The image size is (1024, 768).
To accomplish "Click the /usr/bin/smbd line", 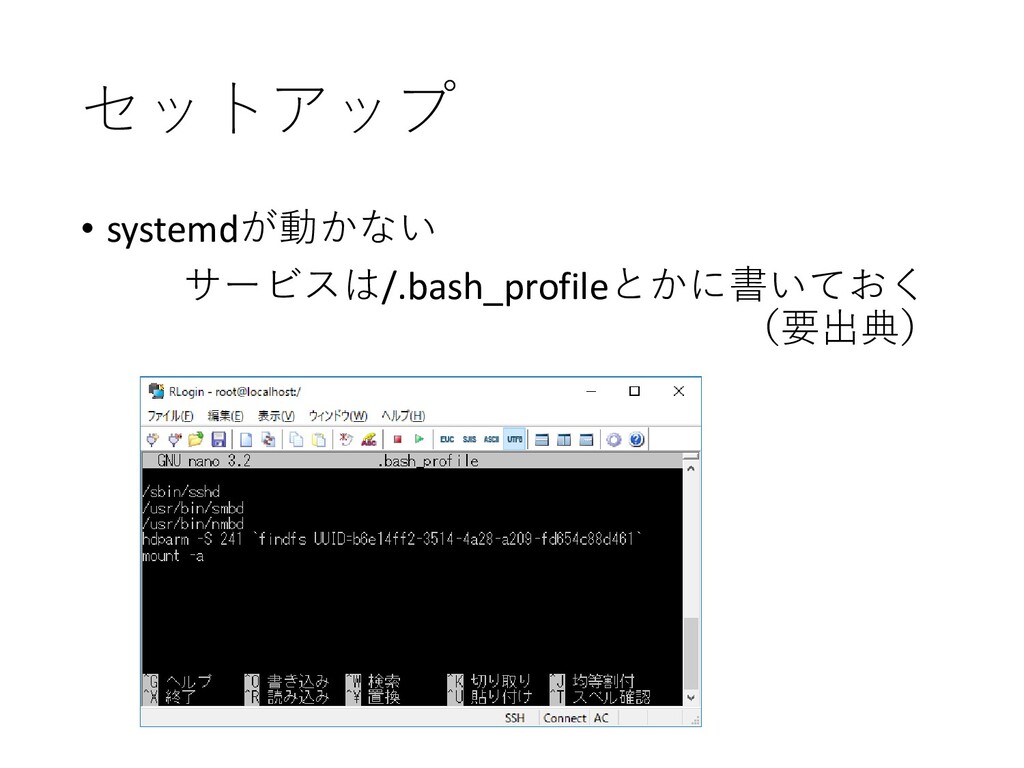I will click(x=193, y=508).
